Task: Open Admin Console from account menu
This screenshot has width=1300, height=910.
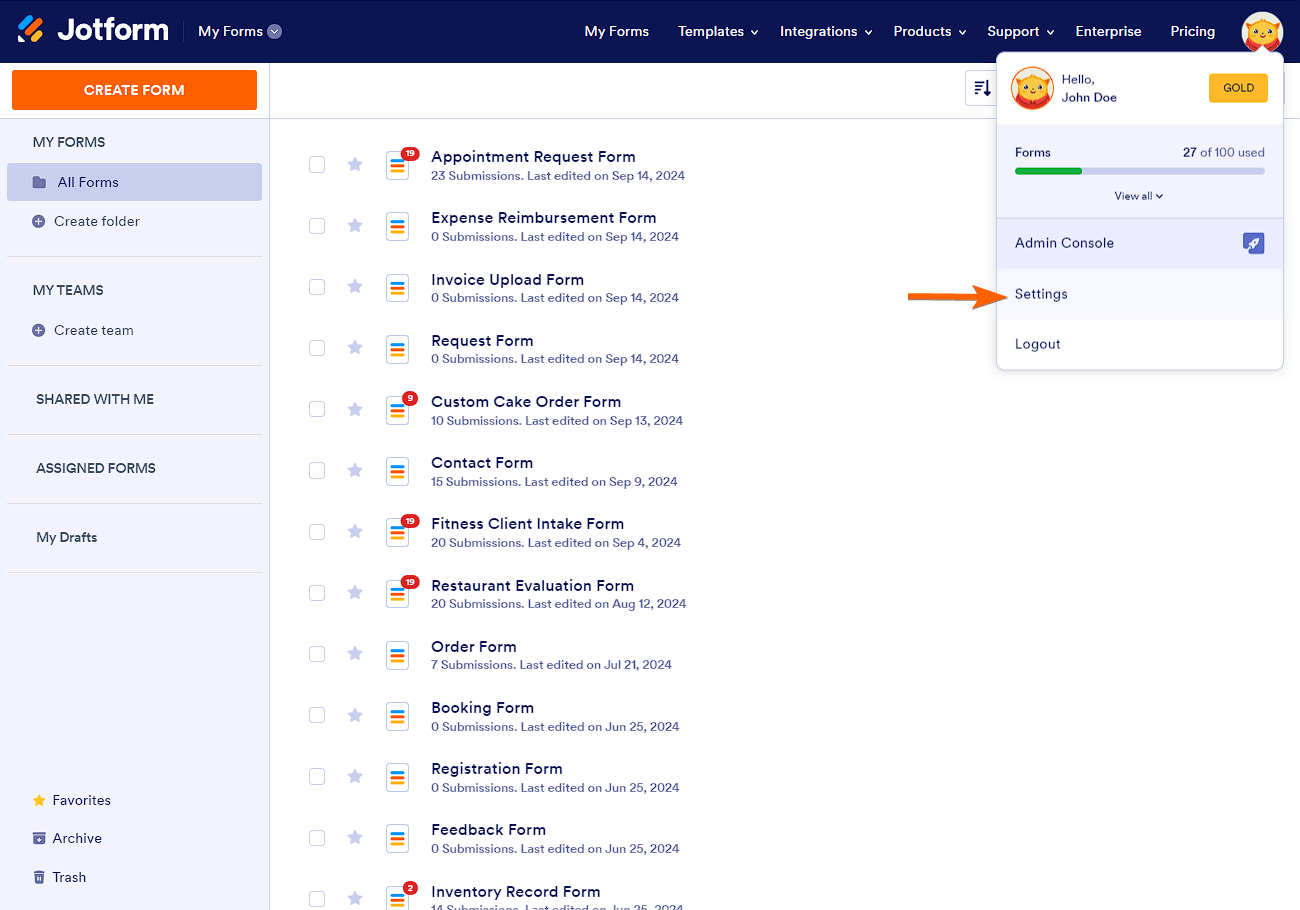Action: coord(1140,243)
